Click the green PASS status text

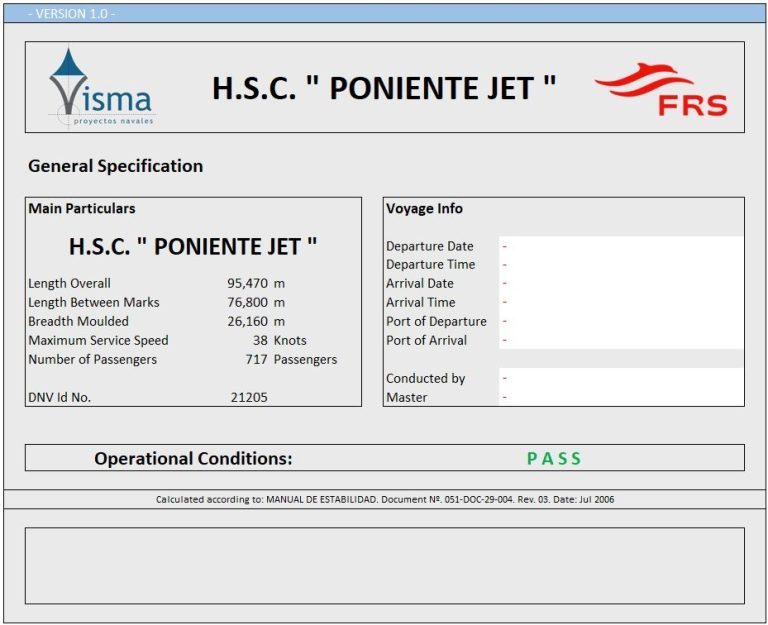[x=554, y=458]
